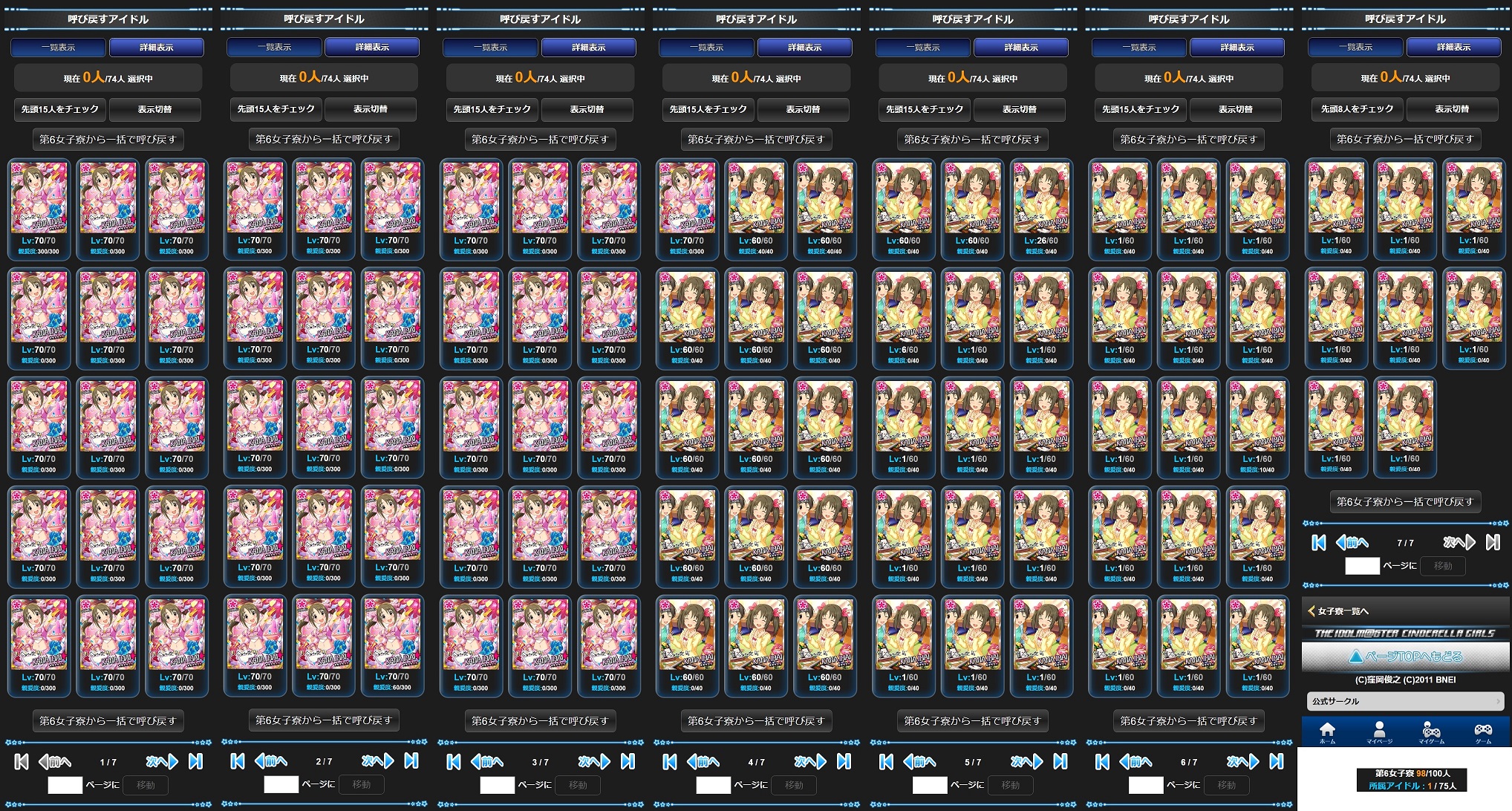The width and height of the screenshot is (1512, 811).
Task: Open the マイゲーム icon
Action: (1431, 732)
